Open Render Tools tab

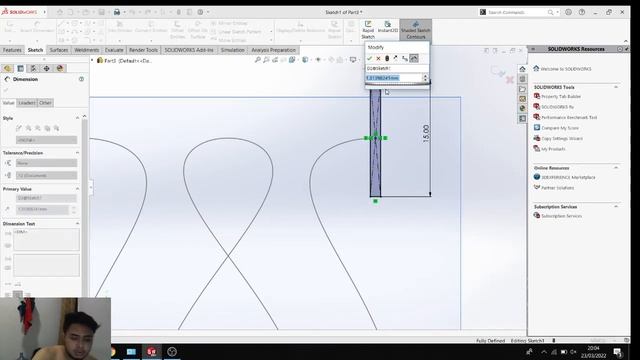(x=143, y=50)
